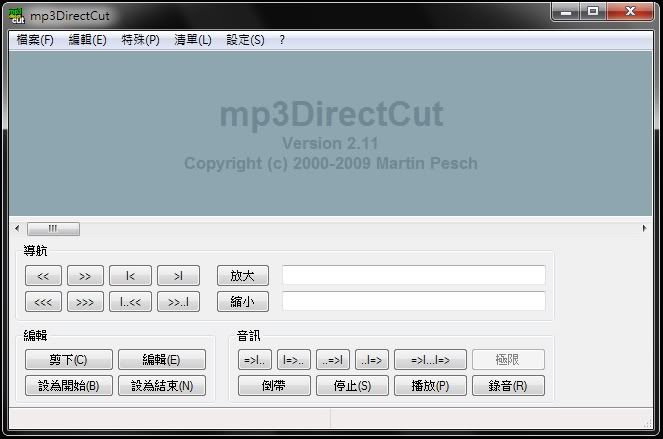The image size is (663, 439).
Task: Click the >>> fast forward button
Action: pyautogui.click(x=85, y=302)
